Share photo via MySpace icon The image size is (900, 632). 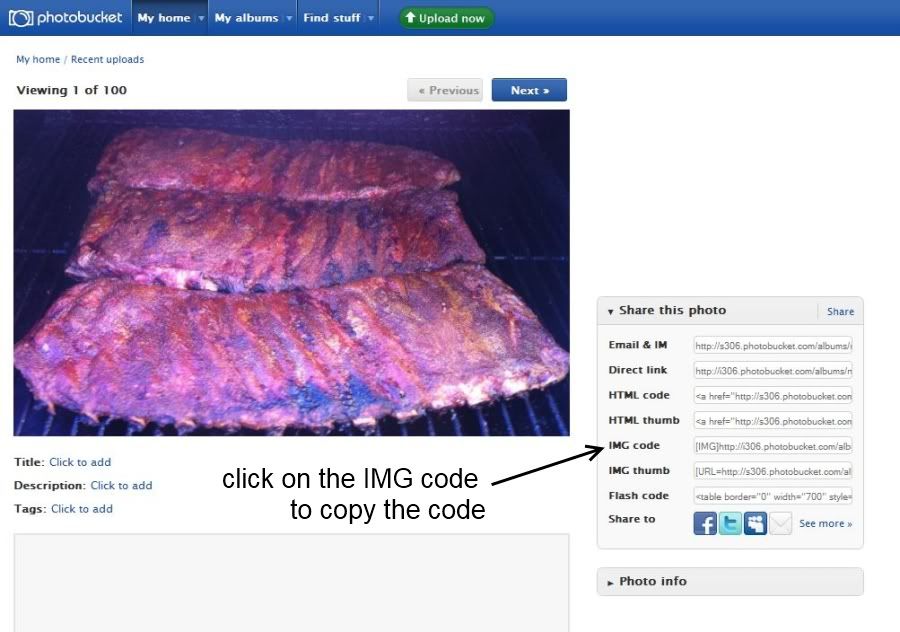point(755,523)
